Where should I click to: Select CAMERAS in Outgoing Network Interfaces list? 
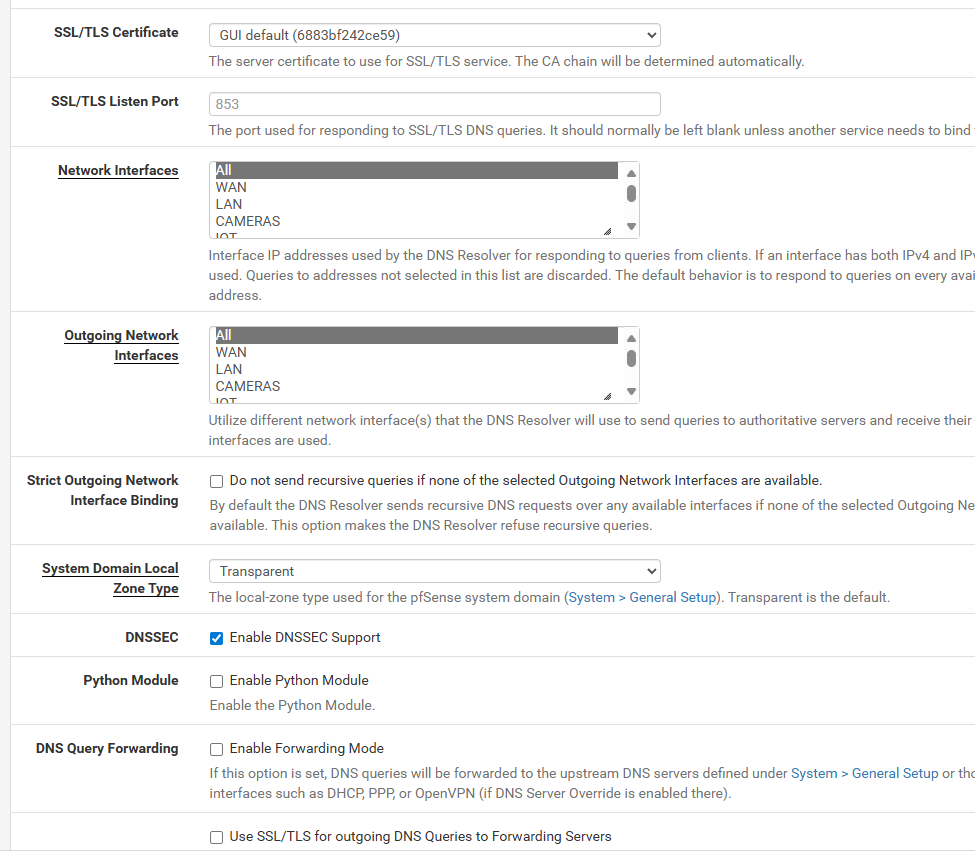[247, 386]
